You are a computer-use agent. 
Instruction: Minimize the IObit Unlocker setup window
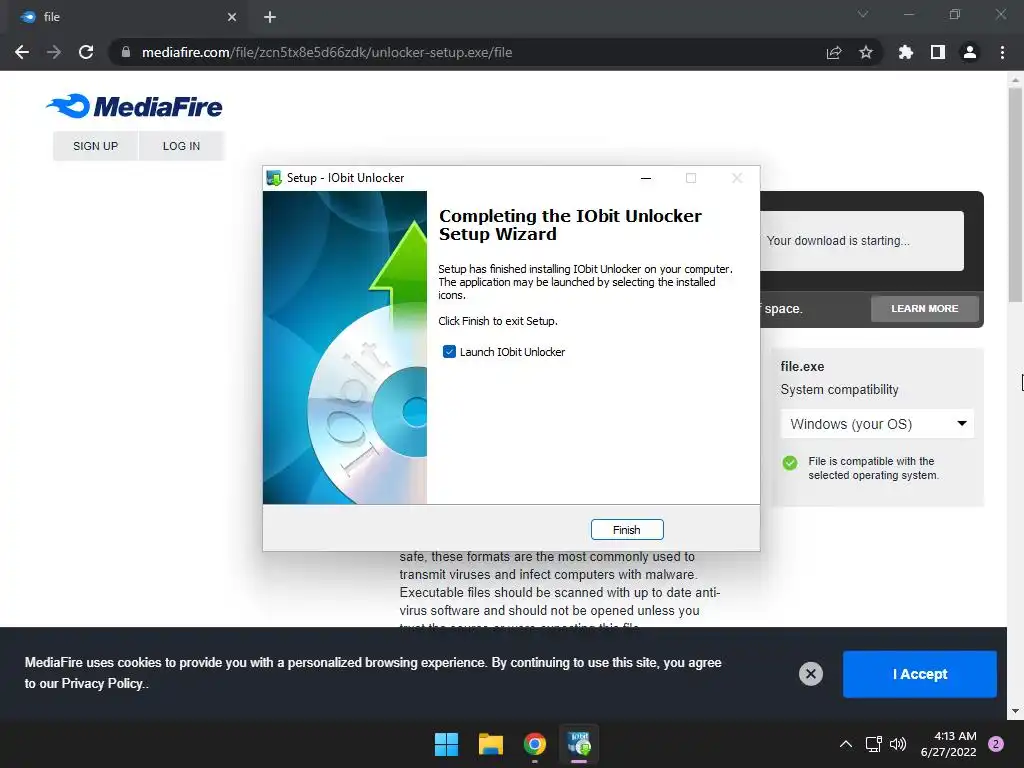646,178
